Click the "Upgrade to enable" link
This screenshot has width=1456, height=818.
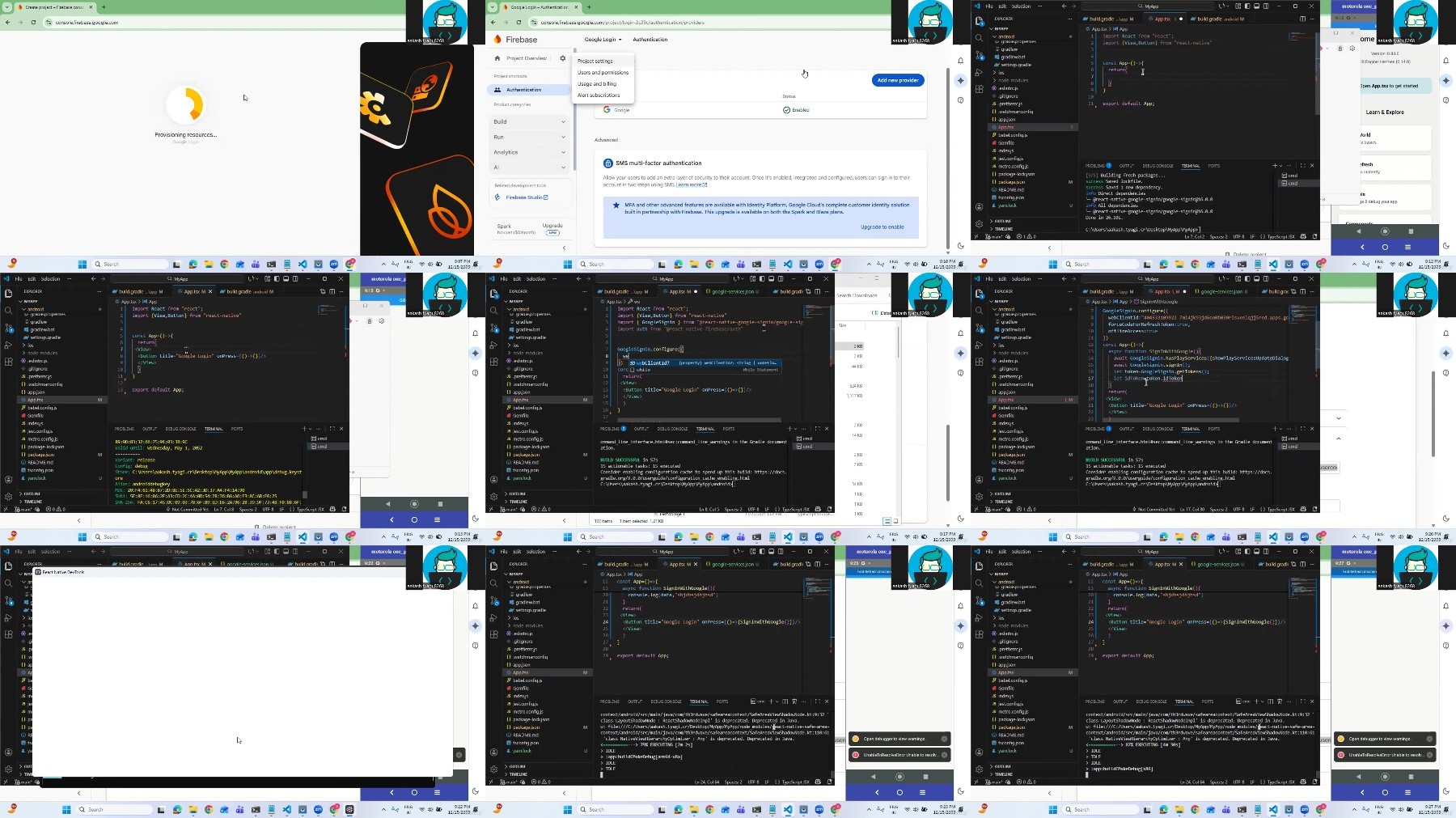click(882, 227)
